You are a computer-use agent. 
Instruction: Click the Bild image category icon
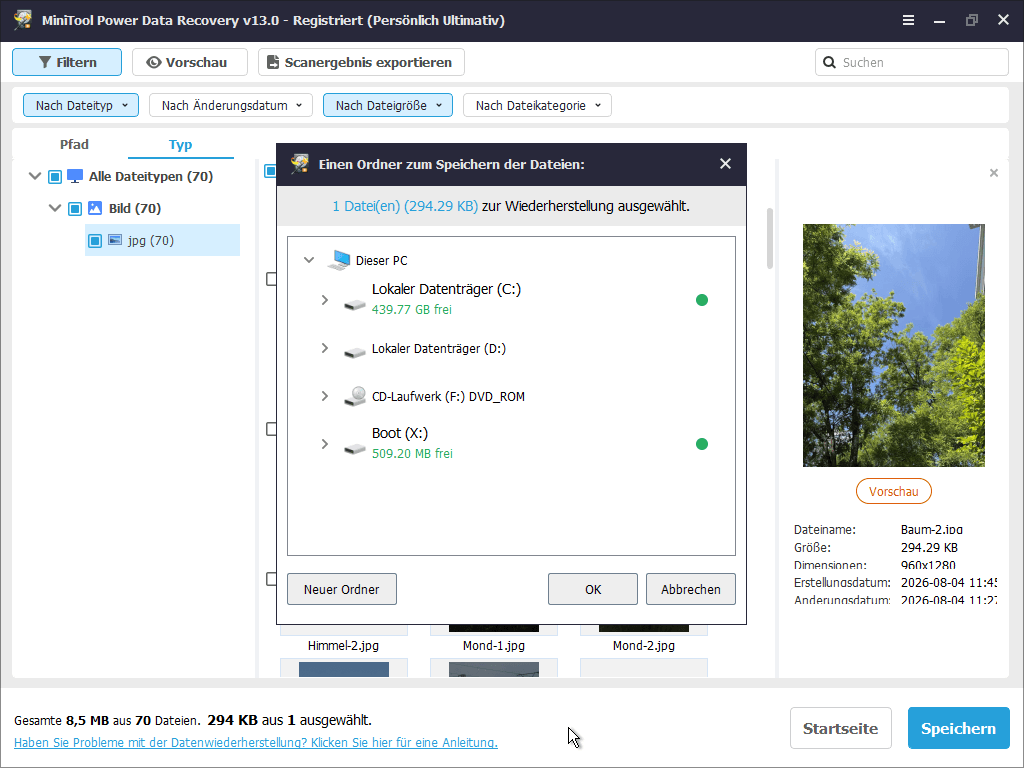[95, 208]
